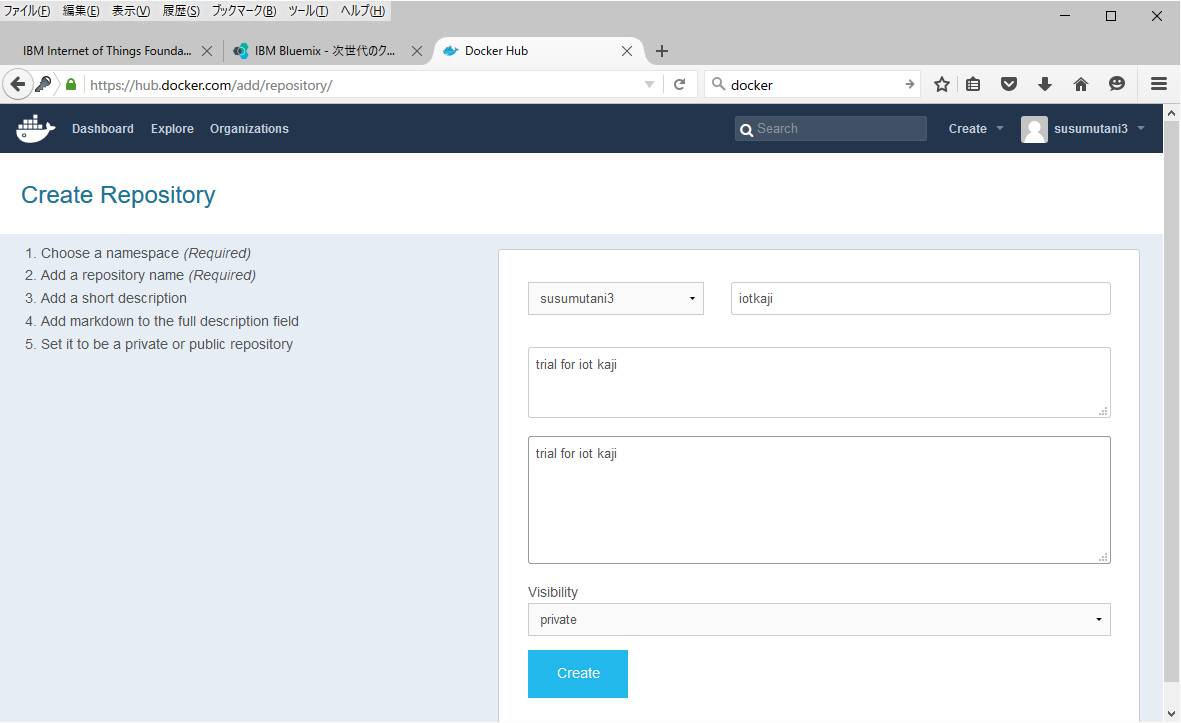Screen dimensions: 1181x723
Task: Reload the page with refresh icon
Action: pos(679,84)
